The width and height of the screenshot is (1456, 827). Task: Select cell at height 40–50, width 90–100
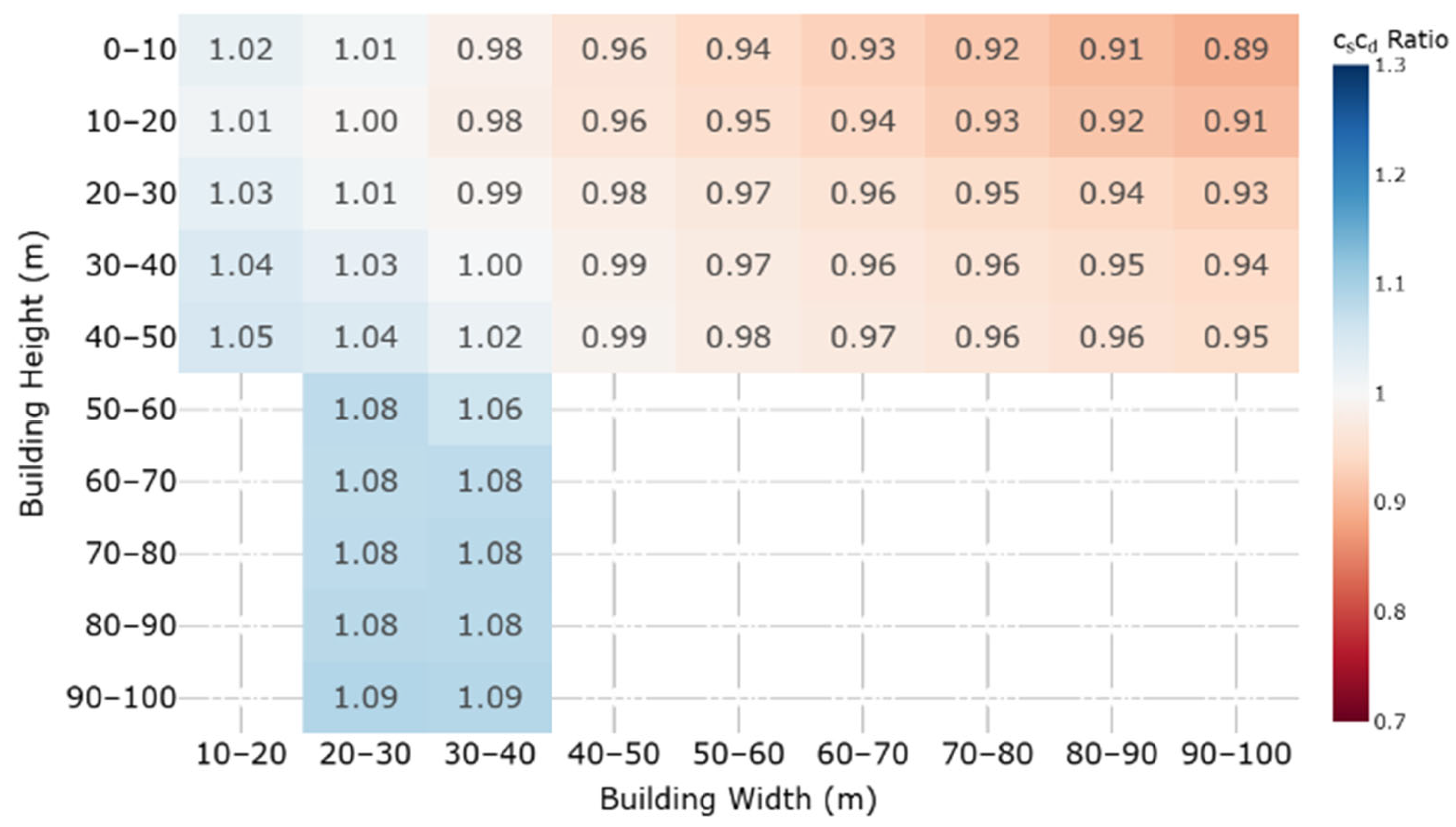point(1236,337)
